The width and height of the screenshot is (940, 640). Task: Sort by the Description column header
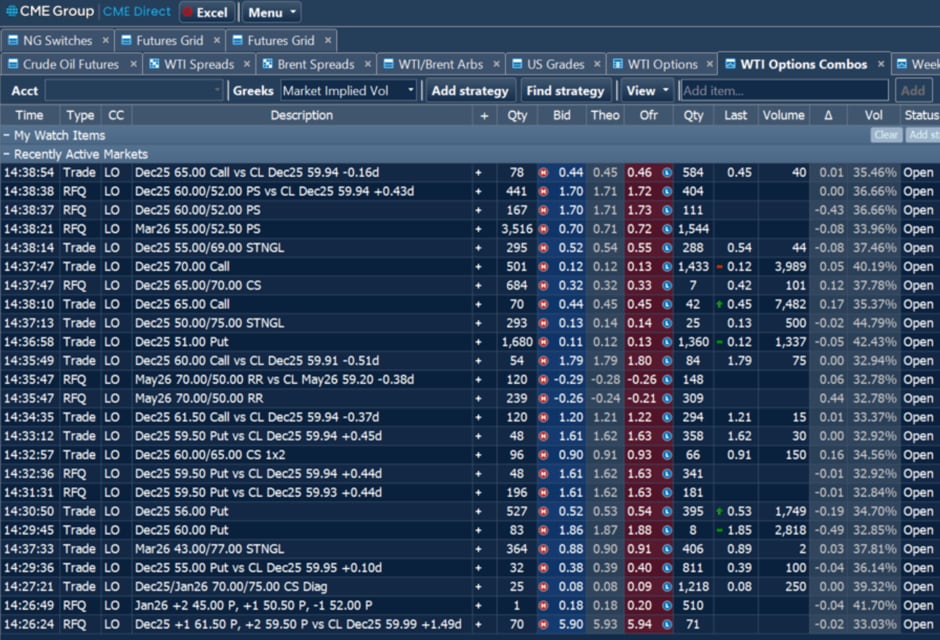(302, 116)
